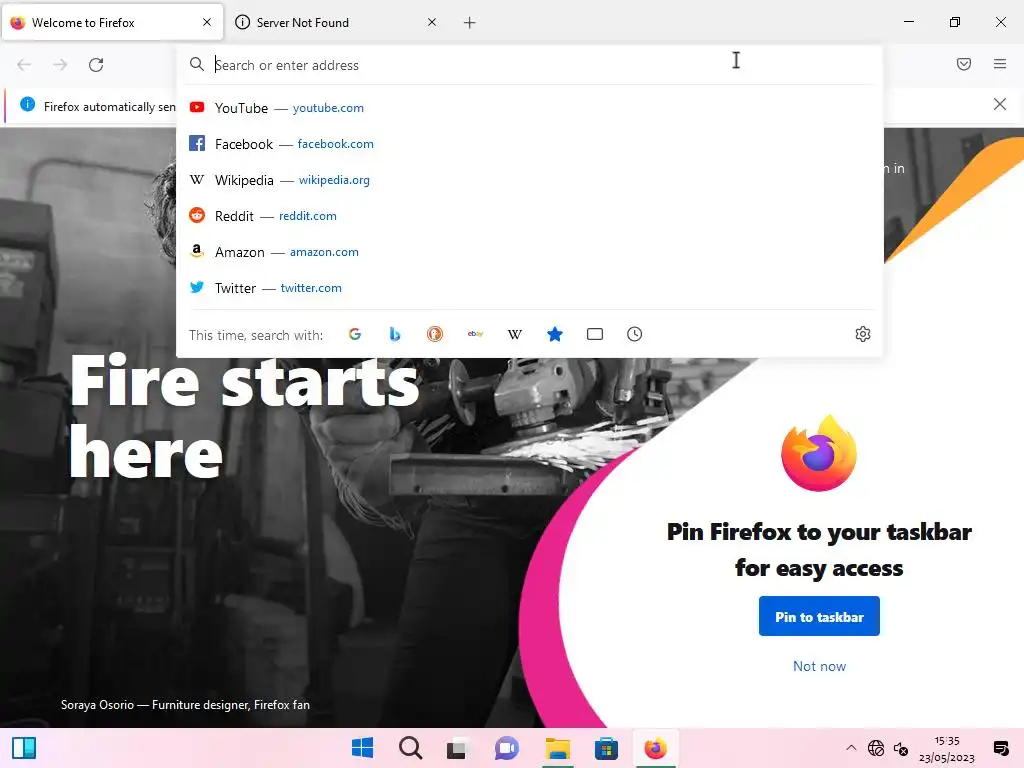This screenshot has width=1024, height=768.
Task: Open Task View on taskbar
Action: (457, 748)
